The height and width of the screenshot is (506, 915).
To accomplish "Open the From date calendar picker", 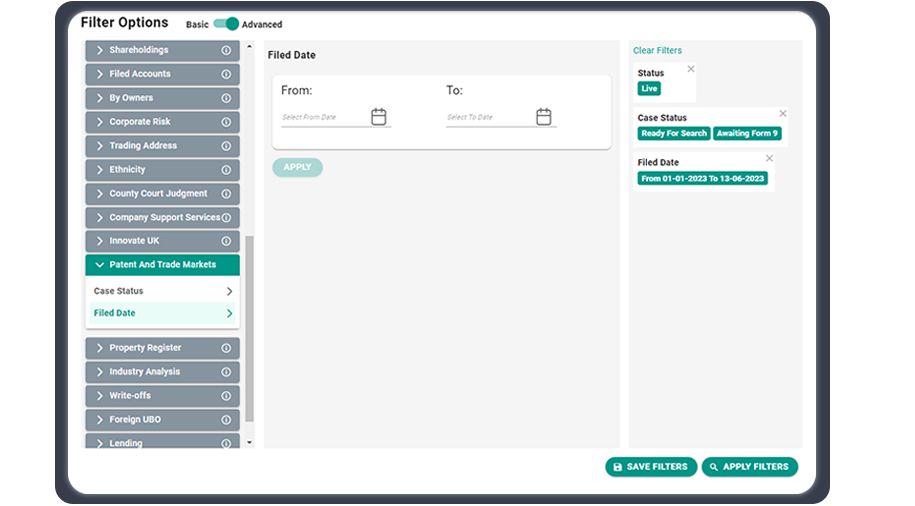I will tap(379, 117).
